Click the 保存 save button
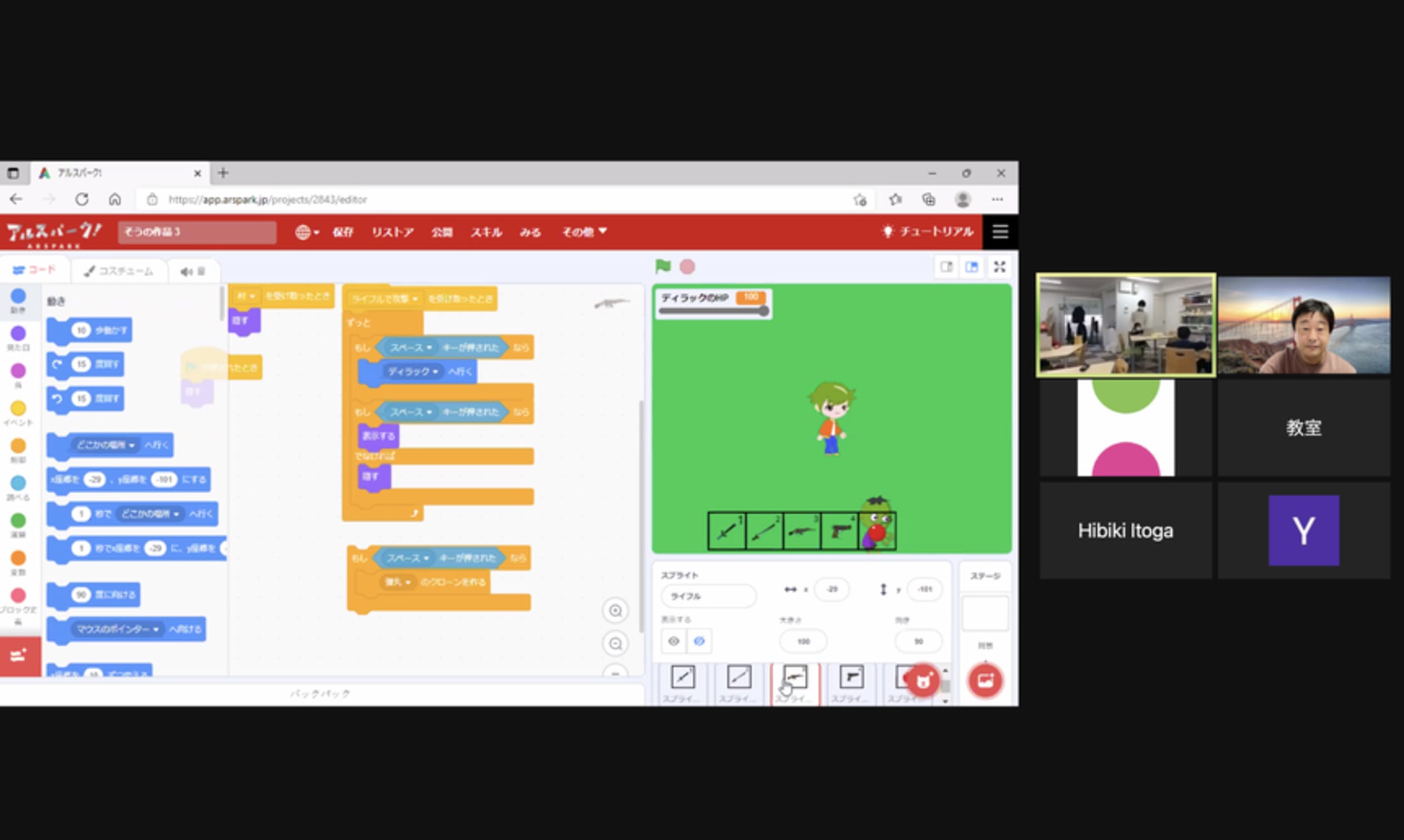This screenshot has height=840, width=1404. (343, 232)
